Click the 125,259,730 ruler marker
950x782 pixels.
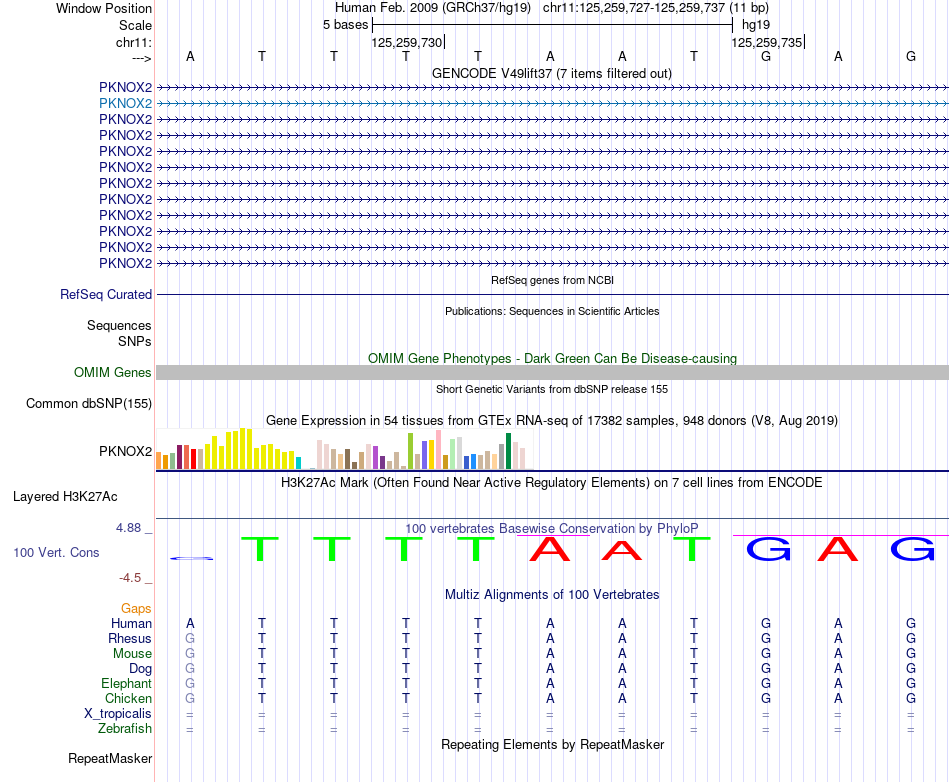[x=407, y=42]
